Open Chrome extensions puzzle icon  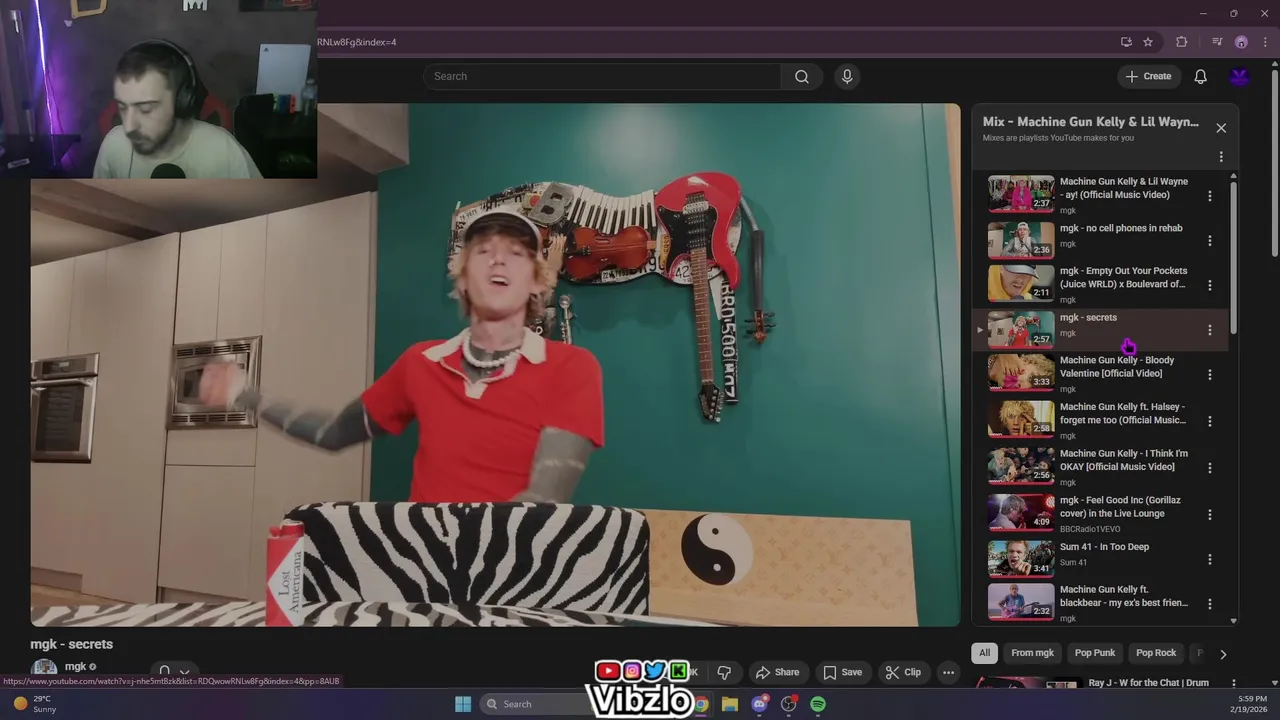(x=1182, y=42)
